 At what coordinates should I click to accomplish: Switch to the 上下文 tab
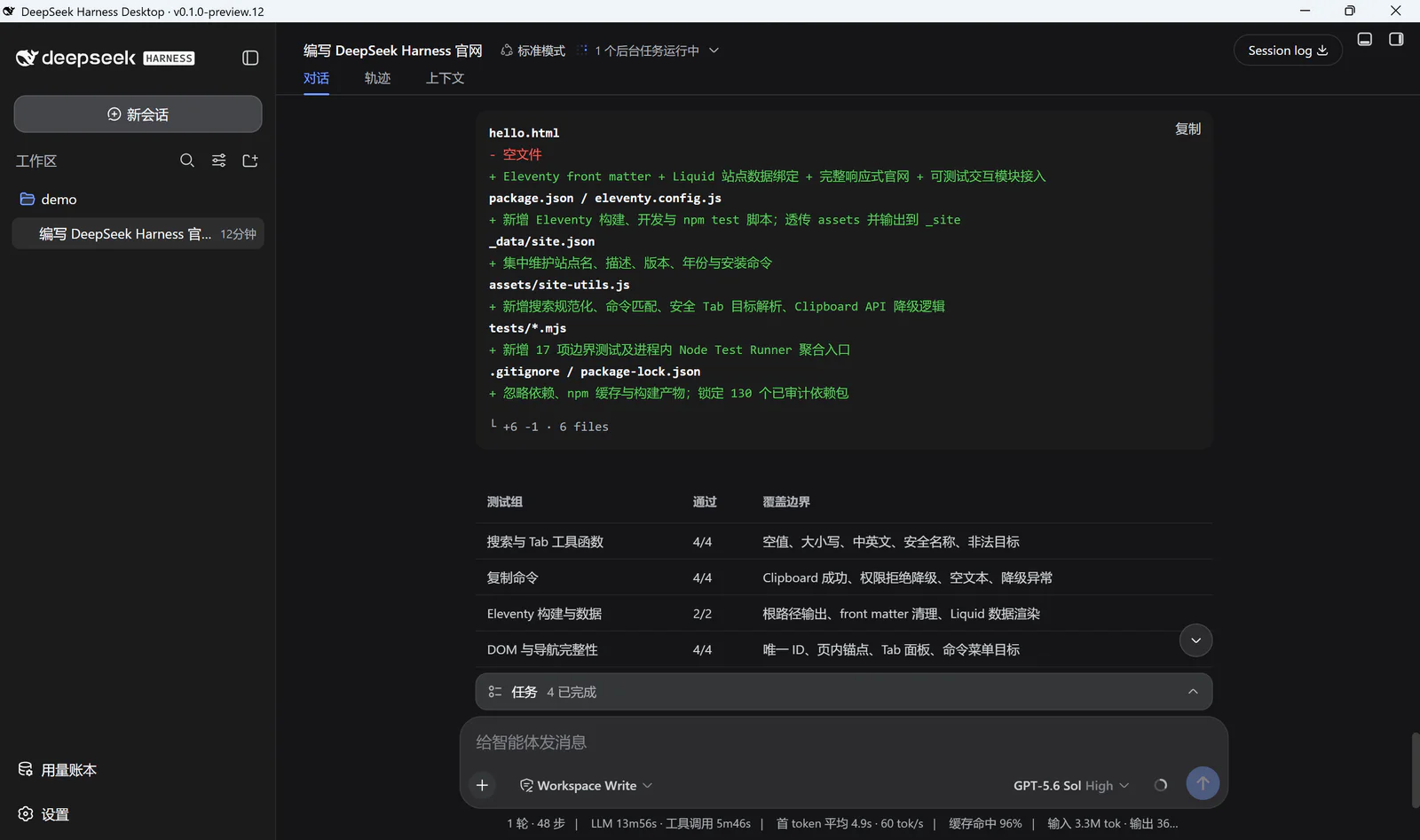445,78
